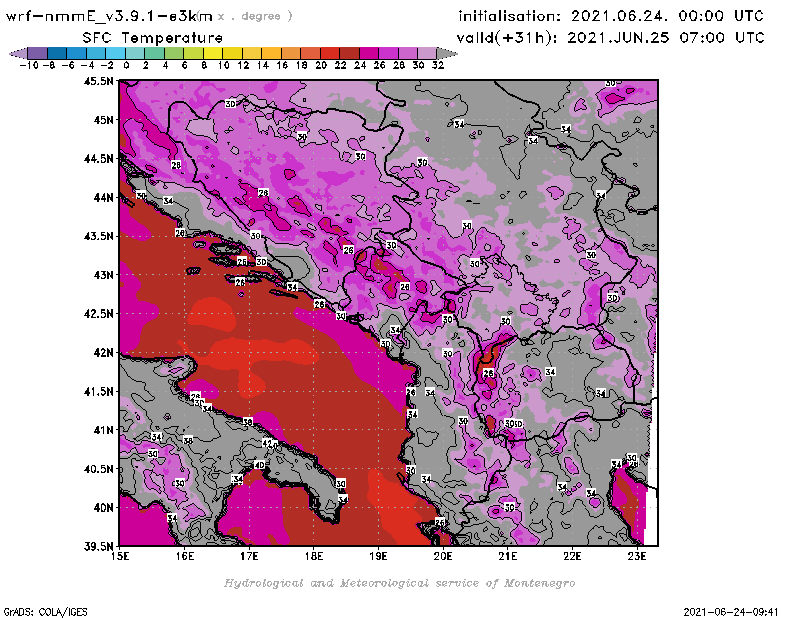Click the '45N' latitude label
The image size is (800, 618).
click(104, 119)
